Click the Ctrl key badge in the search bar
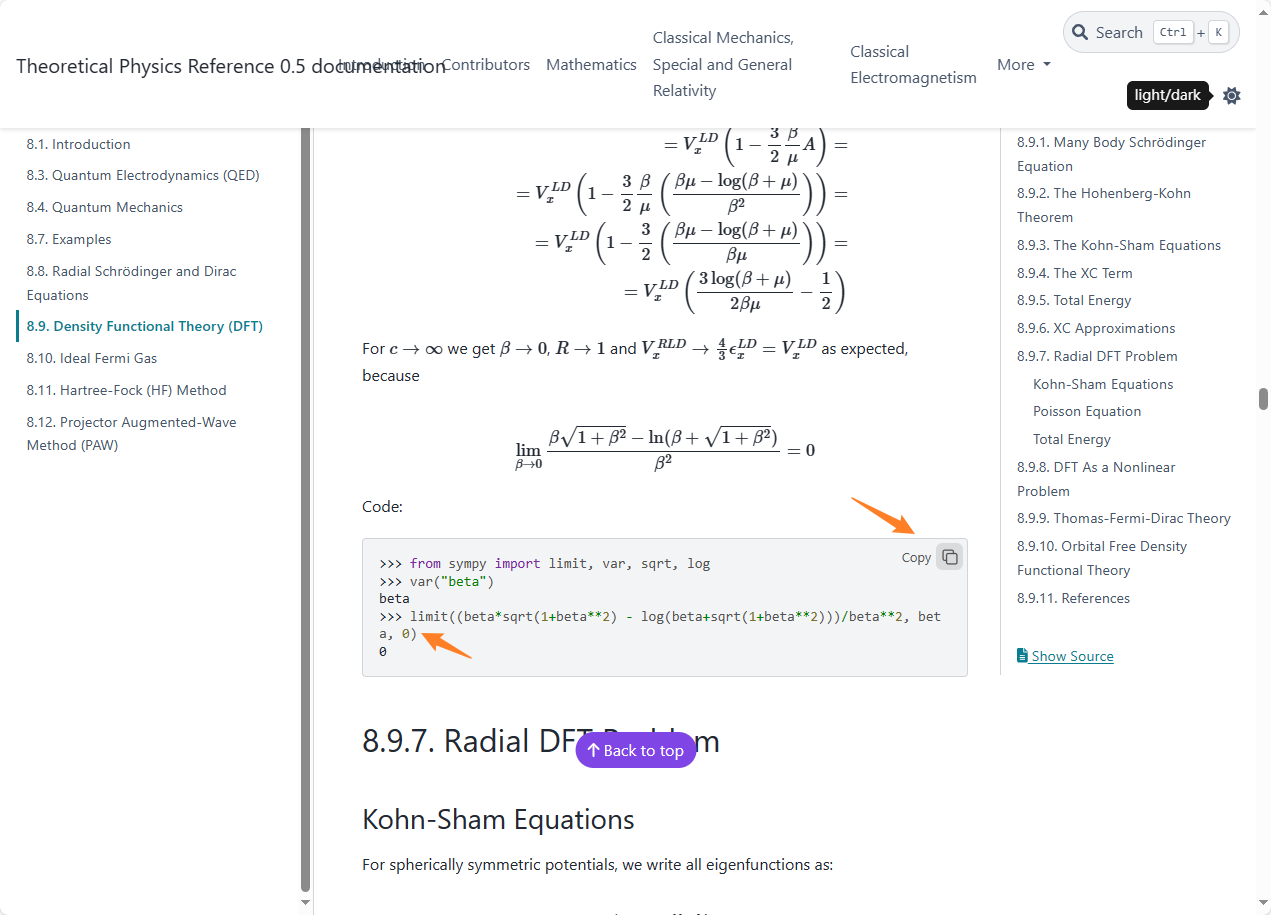 1172,31
